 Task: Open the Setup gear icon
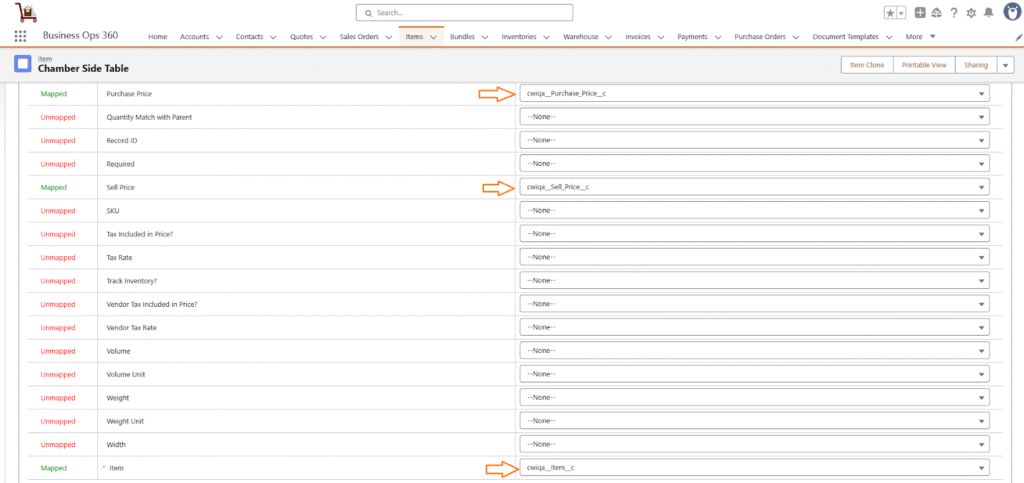971,13
